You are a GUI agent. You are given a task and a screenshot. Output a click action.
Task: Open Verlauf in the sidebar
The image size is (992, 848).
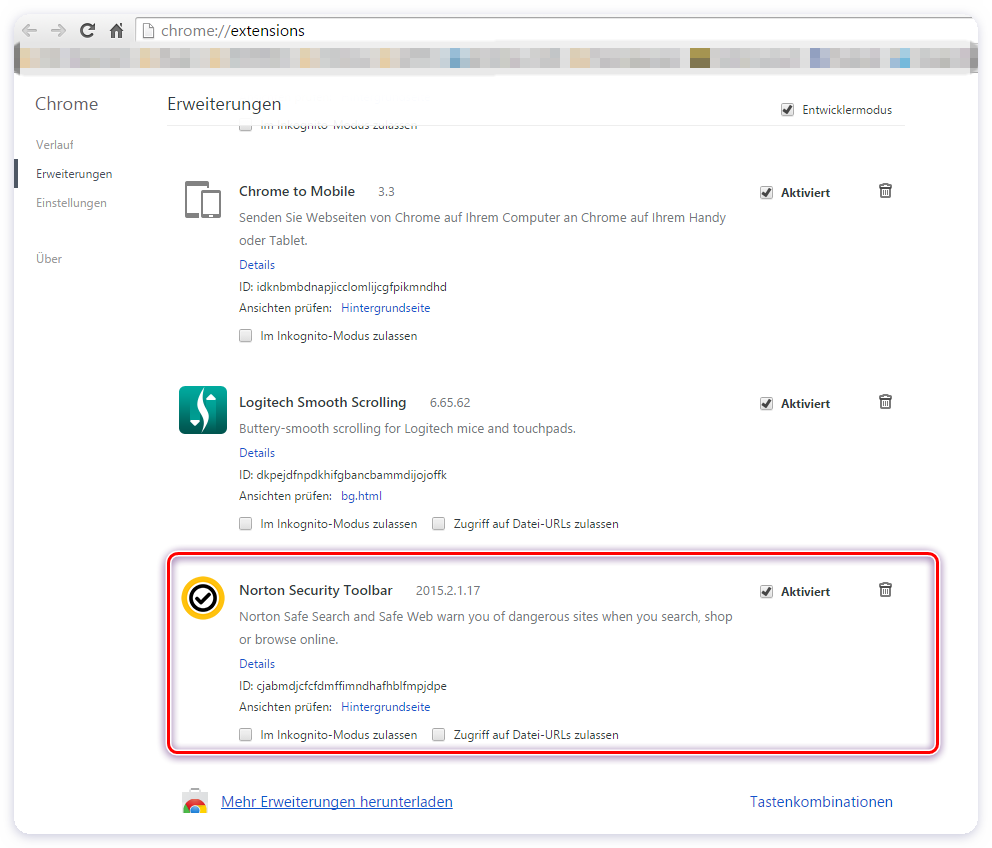tap(54, 144)
